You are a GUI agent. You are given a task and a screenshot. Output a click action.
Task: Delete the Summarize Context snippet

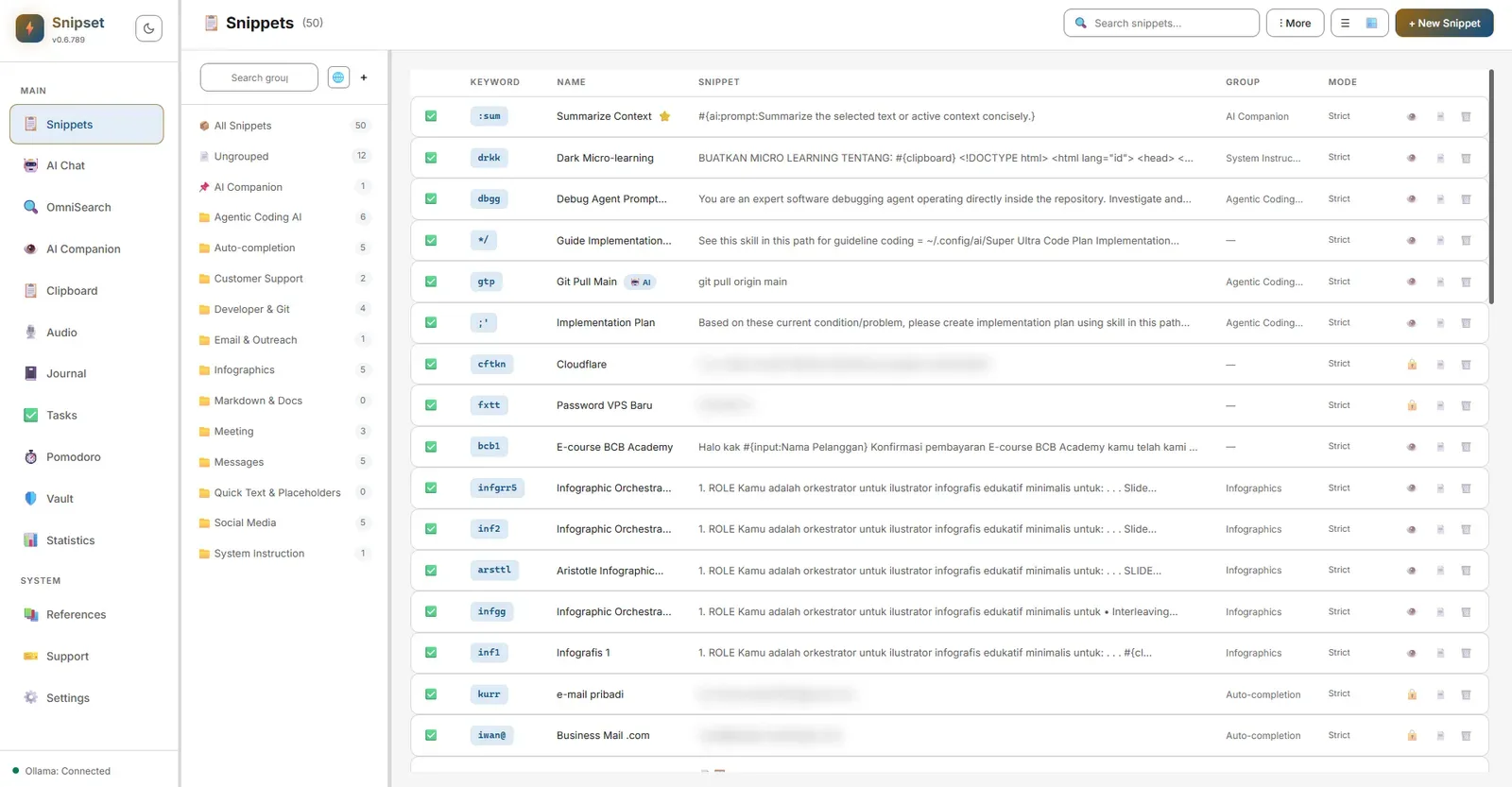1466,116
